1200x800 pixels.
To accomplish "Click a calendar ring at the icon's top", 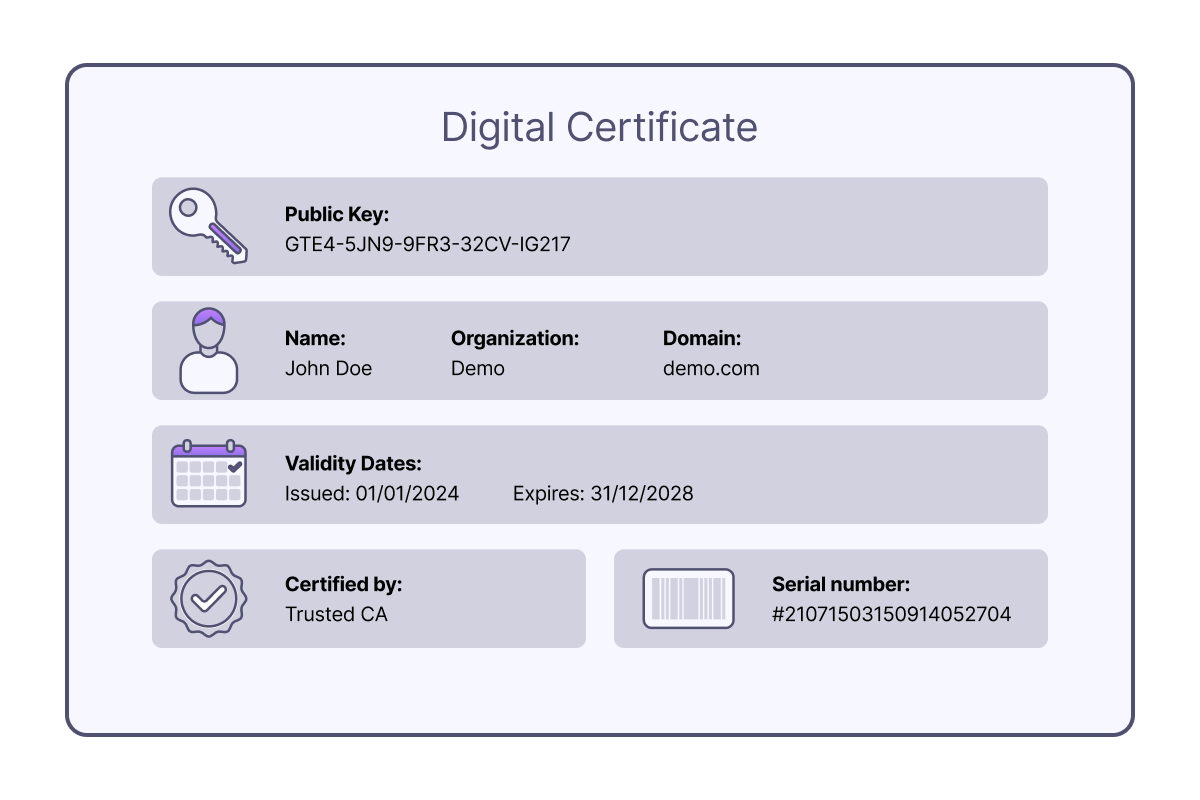I will tap(187, 443).
